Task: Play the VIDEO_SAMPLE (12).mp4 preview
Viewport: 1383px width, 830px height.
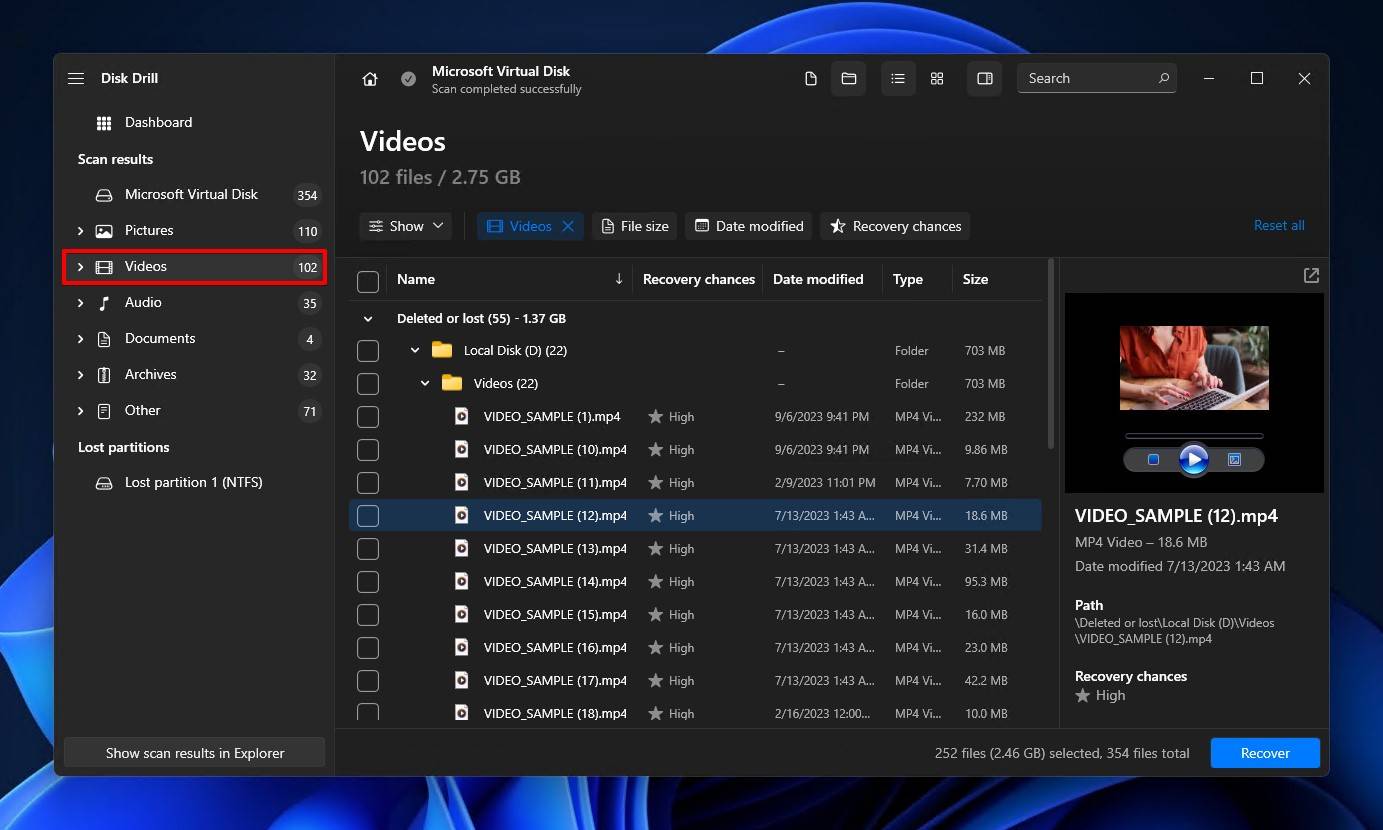Action: [x=1194, y=460]
